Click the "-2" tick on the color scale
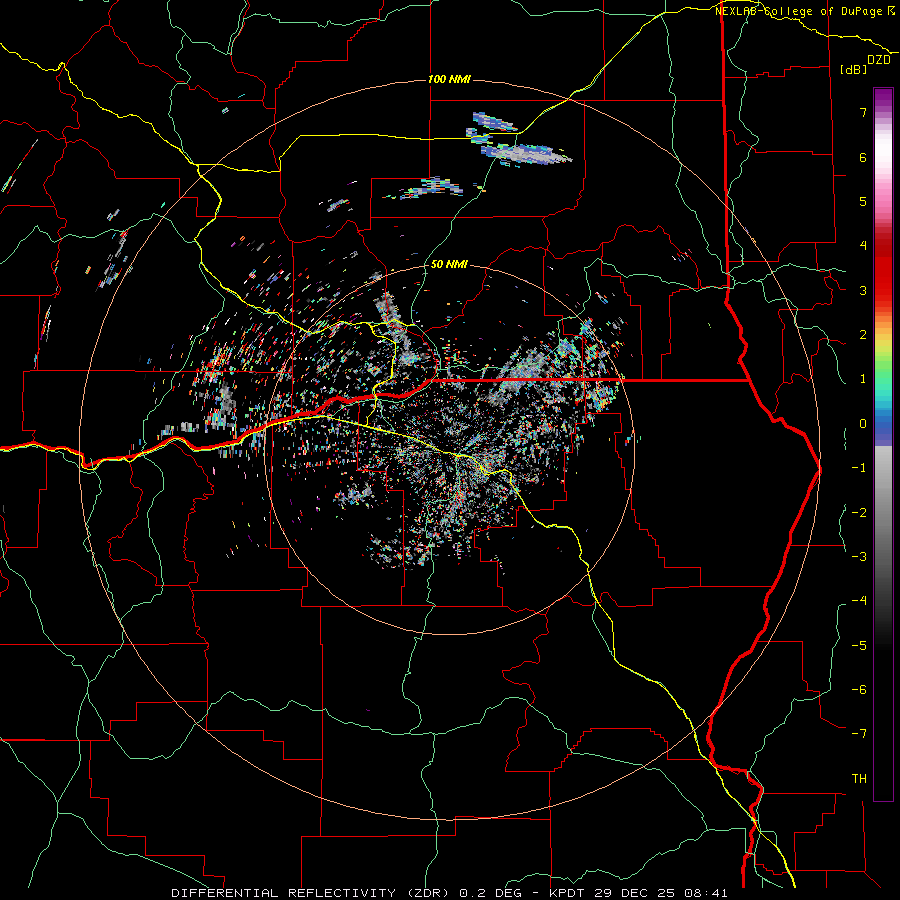The width and height of the screenshot is (900, 900). tap(859, 513)
